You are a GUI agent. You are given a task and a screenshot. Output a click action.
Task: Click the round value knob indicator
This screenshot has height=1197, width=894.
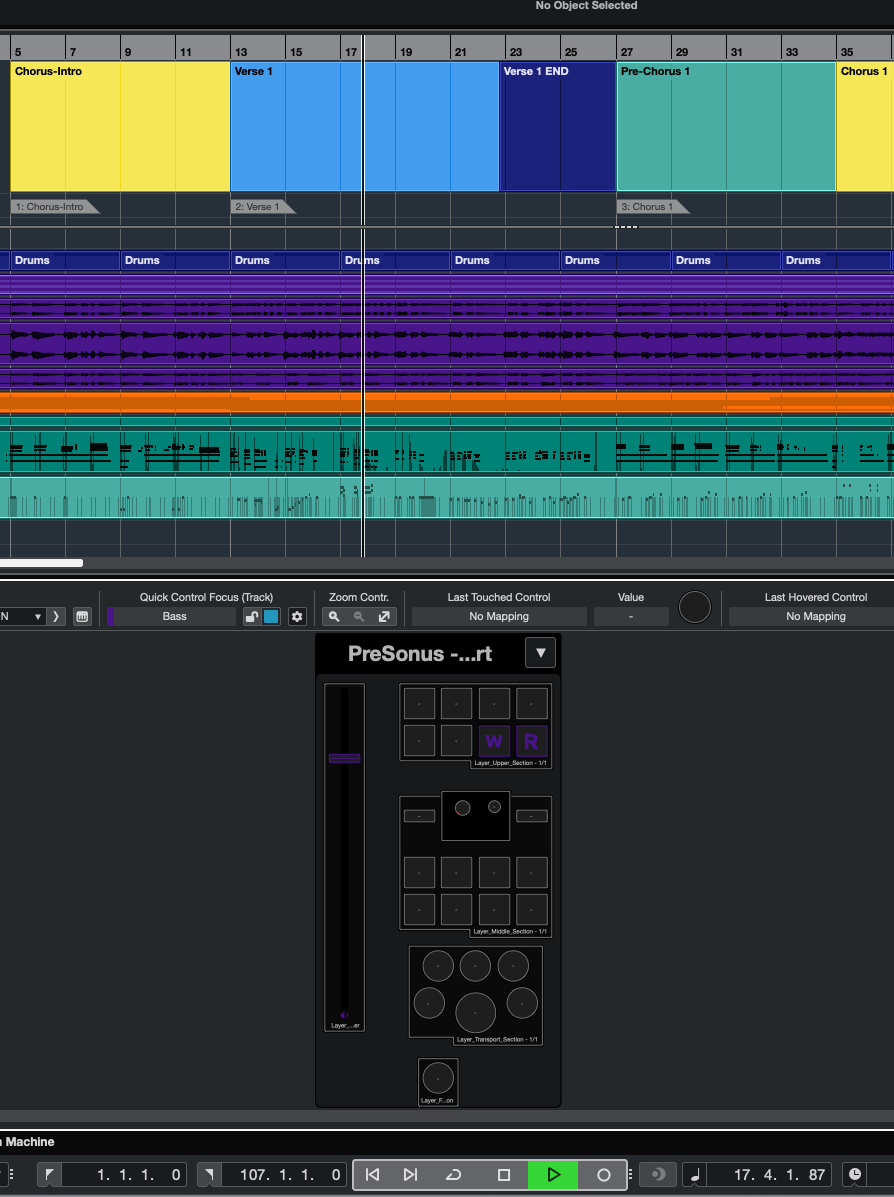695,608
